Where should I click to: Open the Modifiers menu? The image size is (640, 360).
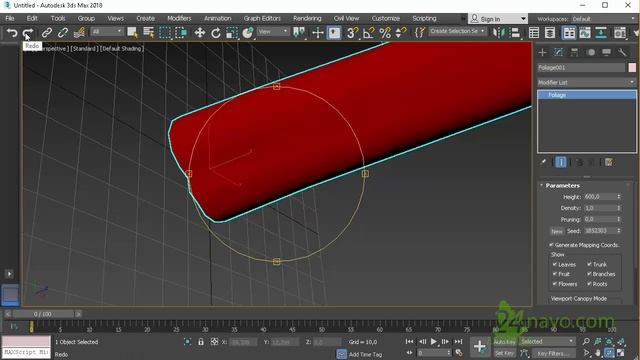pyautogui.click(x=179, y=18)
